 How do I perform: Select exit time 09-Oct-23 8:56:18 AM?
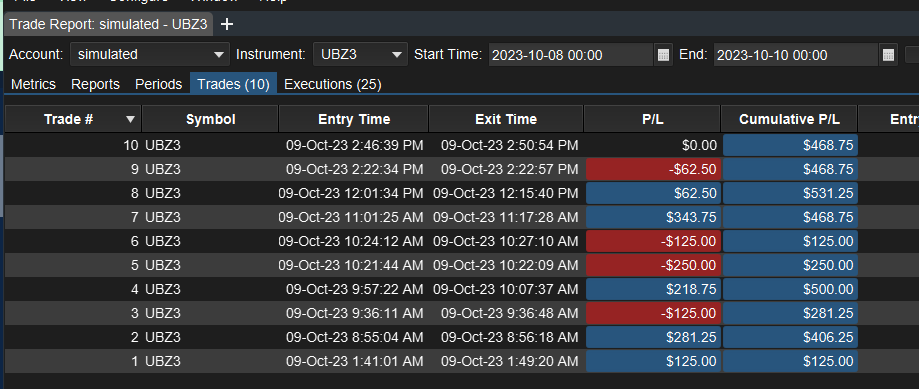click(x=510, y=337)
